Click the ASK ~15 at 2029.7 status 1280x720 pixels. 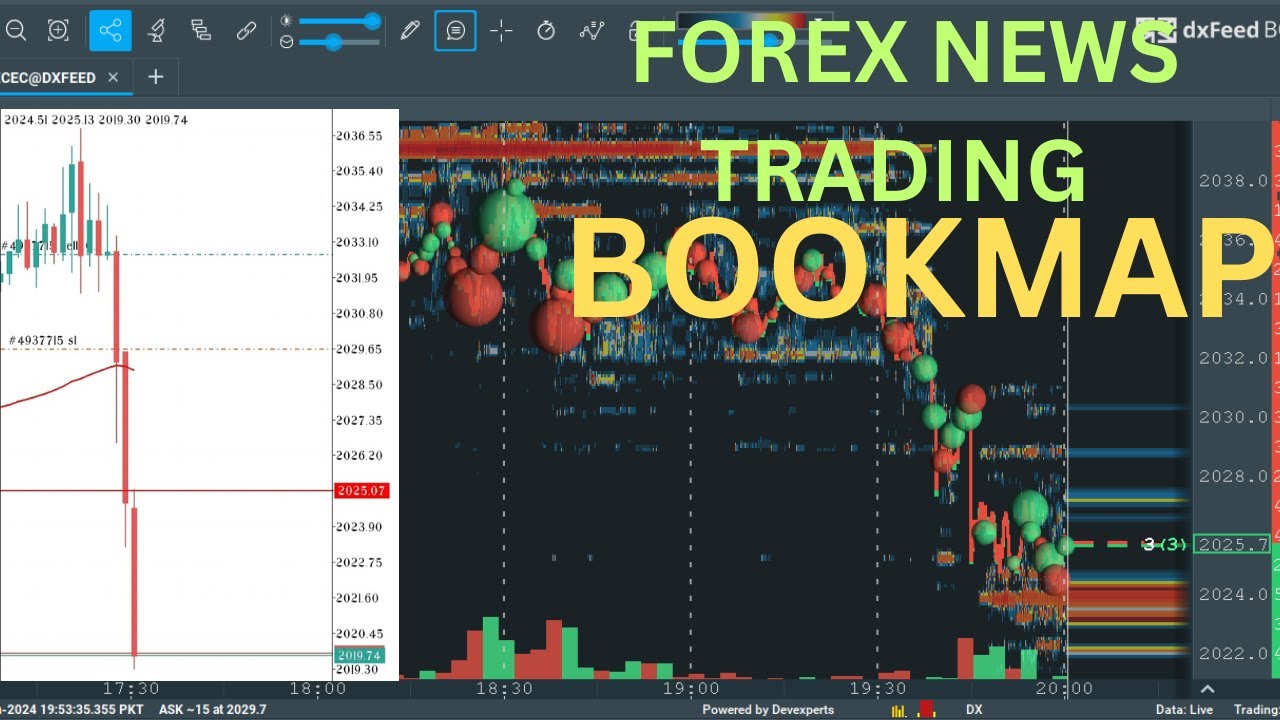pos(212,710)
